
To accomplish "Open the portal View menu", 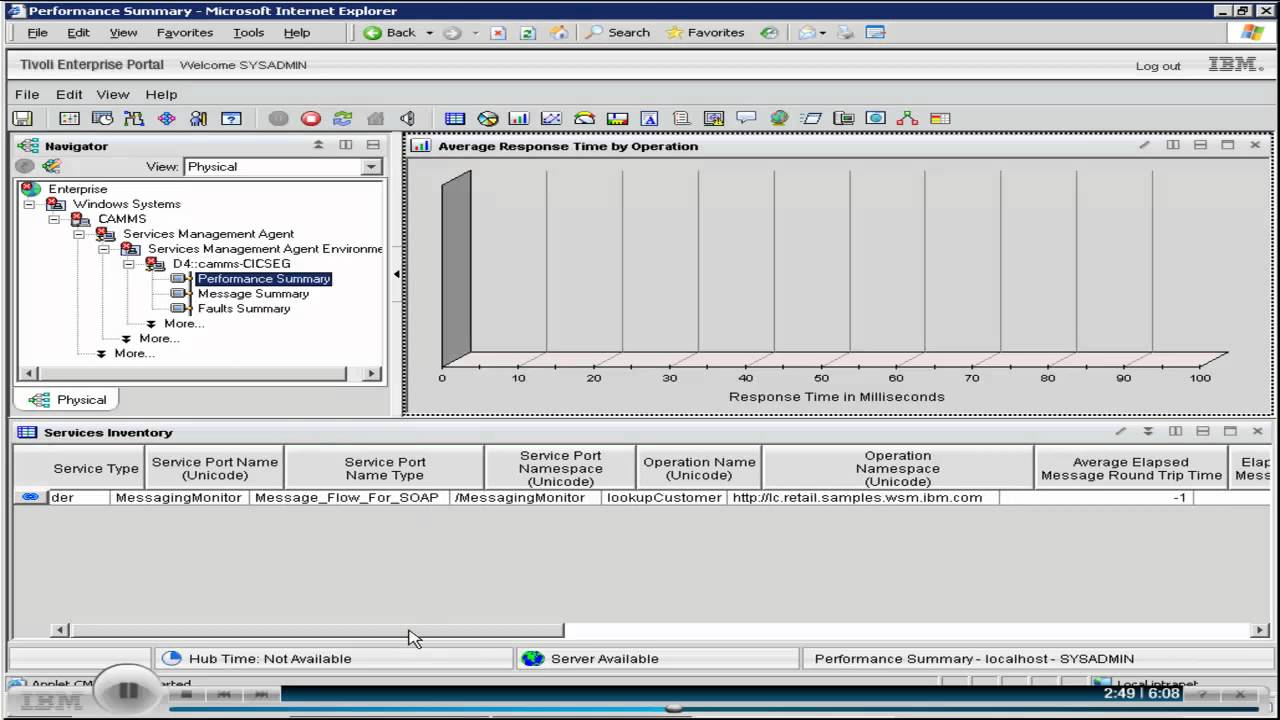I will pyautogui.click(x=113, y=94).
